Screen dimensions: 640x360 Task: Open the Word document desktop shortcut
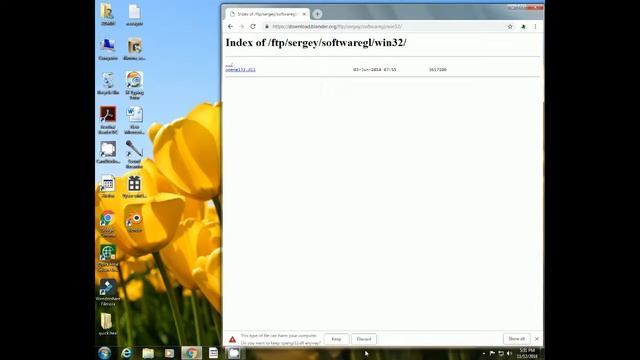coord(134,120)
